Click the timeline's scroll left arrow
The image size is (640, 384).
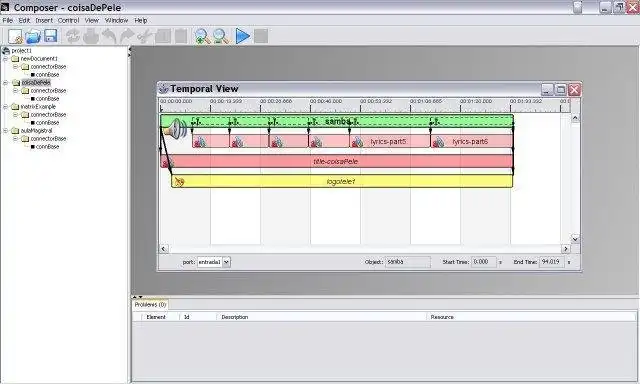pos(164,249)
